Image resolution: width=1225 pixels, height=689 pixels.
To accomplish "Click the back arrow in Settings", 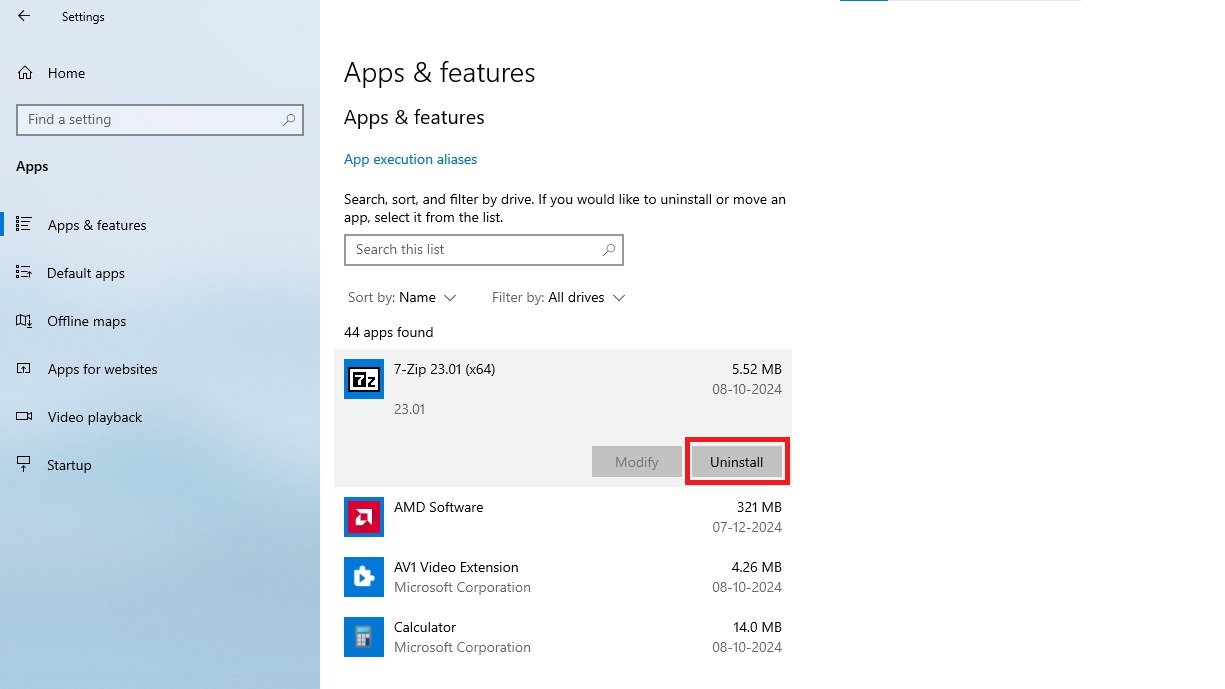I will click(24, 16).
